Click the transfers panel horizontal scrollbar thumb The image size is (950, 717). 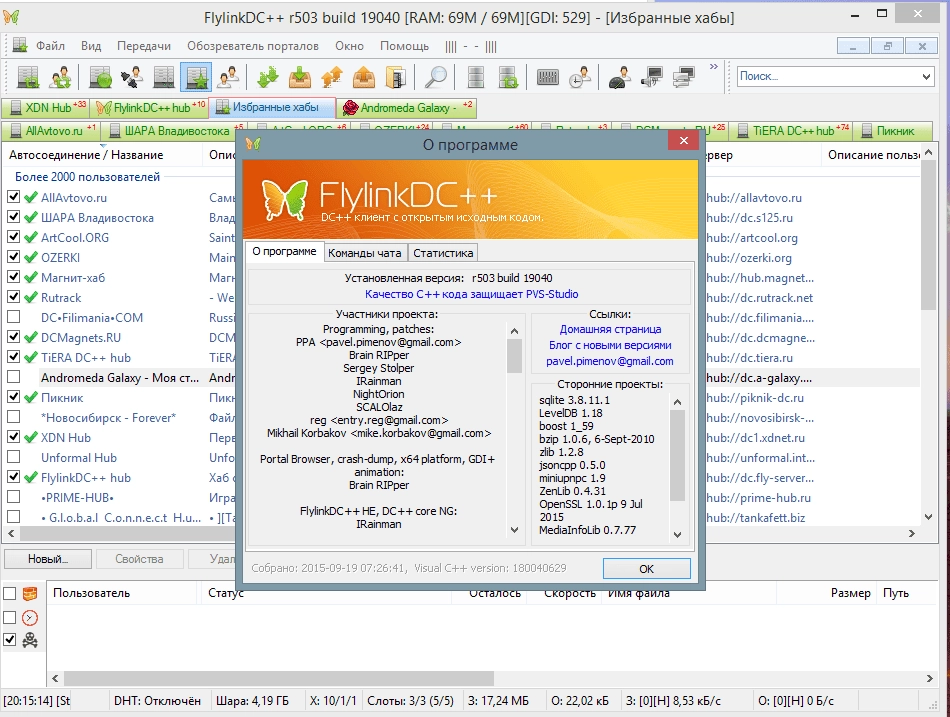click(279, 678)
